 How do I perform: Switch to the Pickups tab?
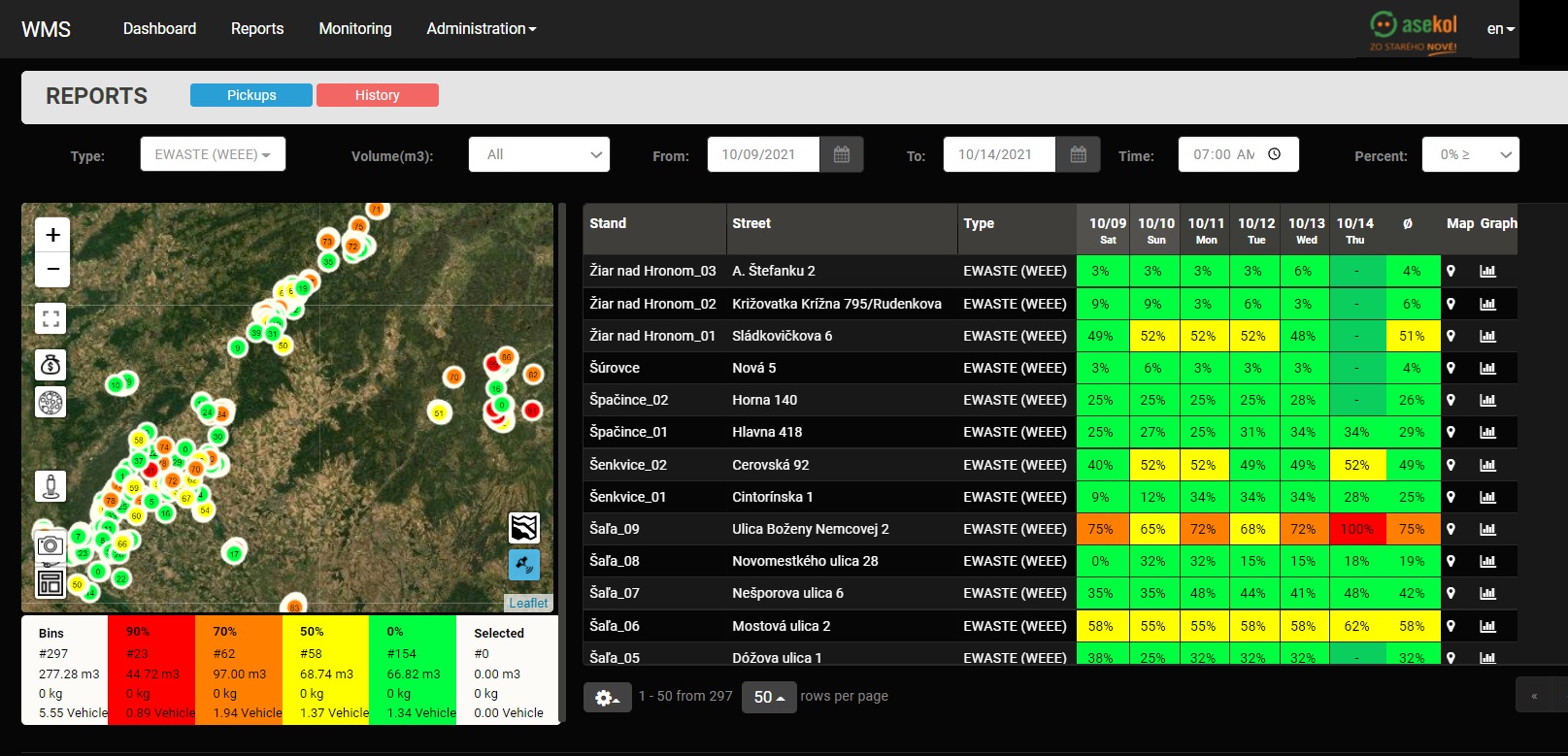coord(251,95)
